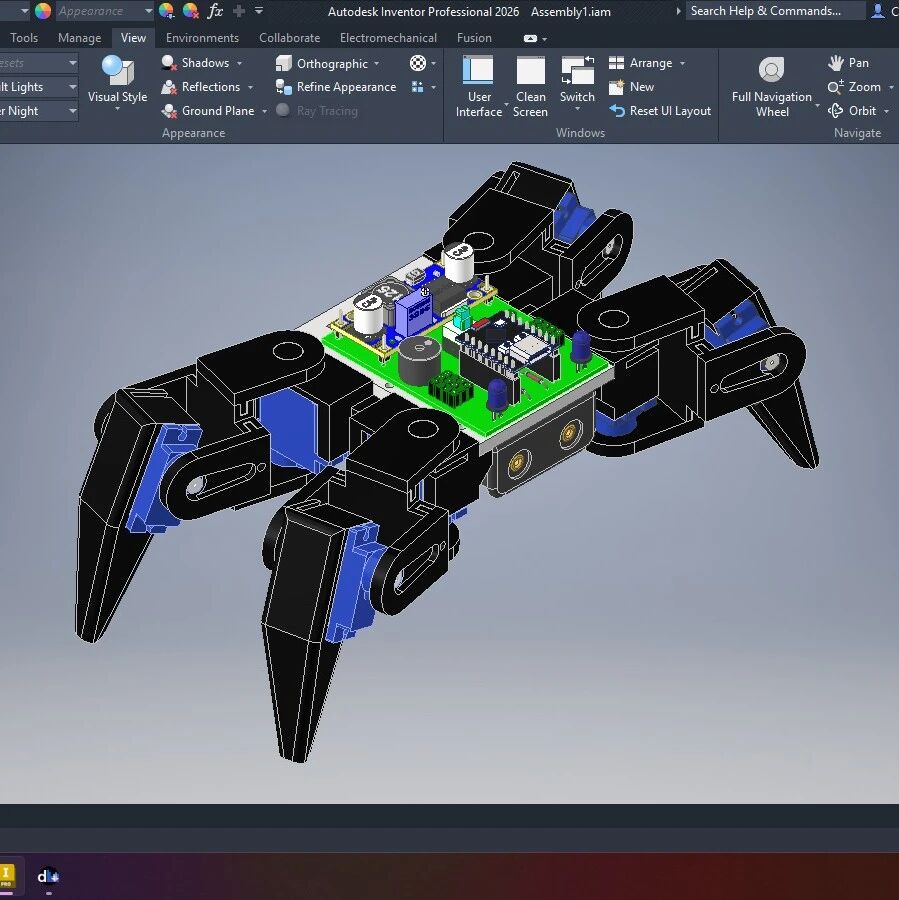Click the Inventor icon in the taskbar

click(x=7, y=876)
